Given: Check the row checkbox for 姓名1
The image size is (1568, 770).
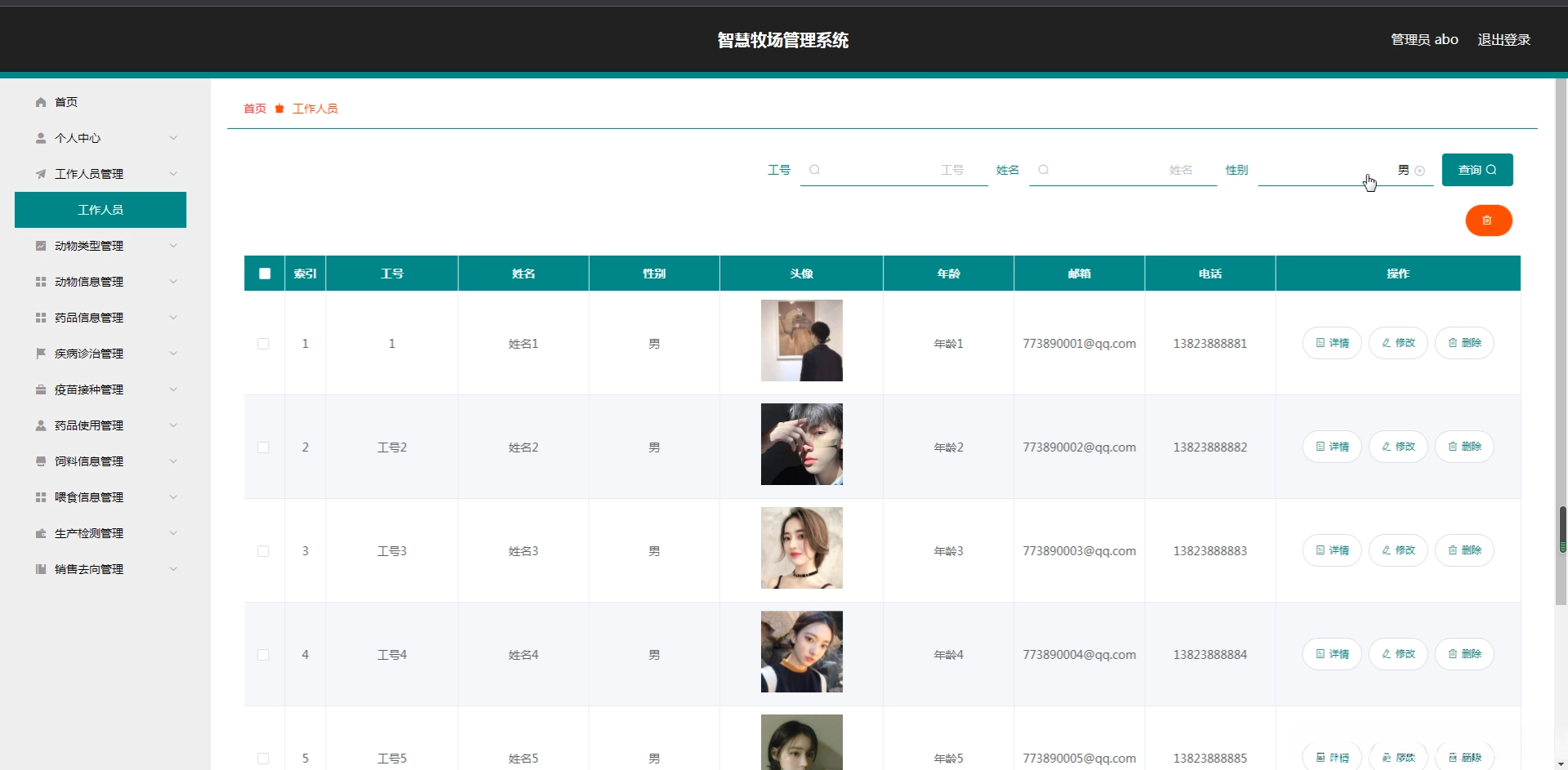Looking at the screenshot, I should tap(263, 344).
